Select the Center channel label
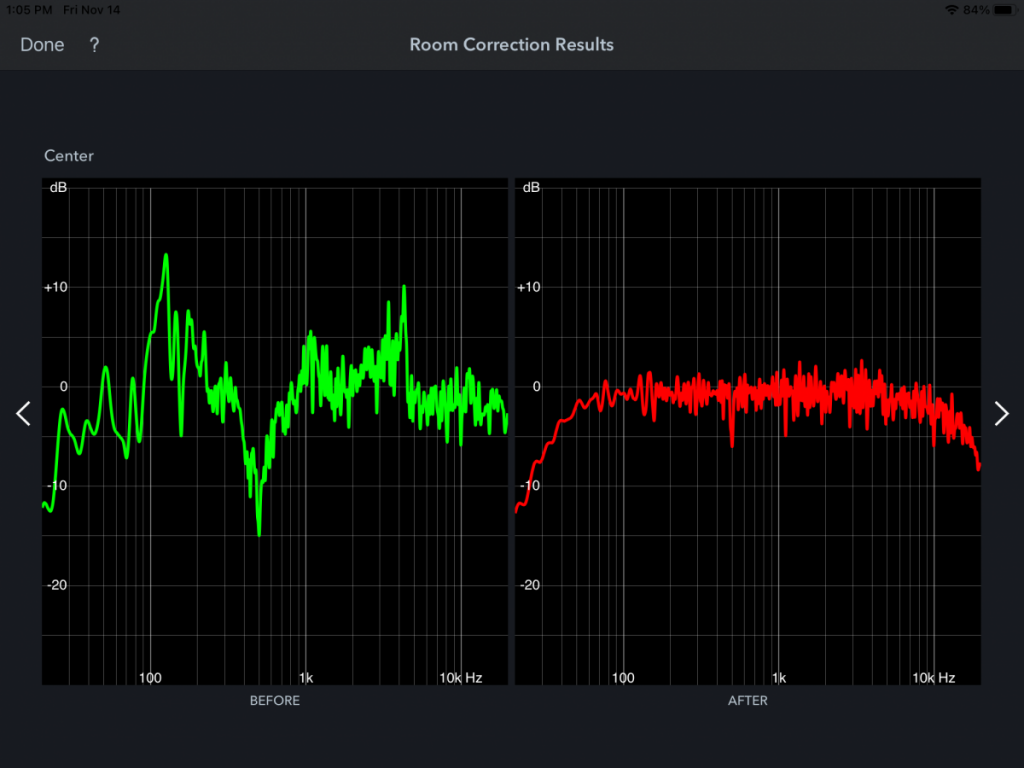Screen dimensions: 1024x768 point(69,156)
